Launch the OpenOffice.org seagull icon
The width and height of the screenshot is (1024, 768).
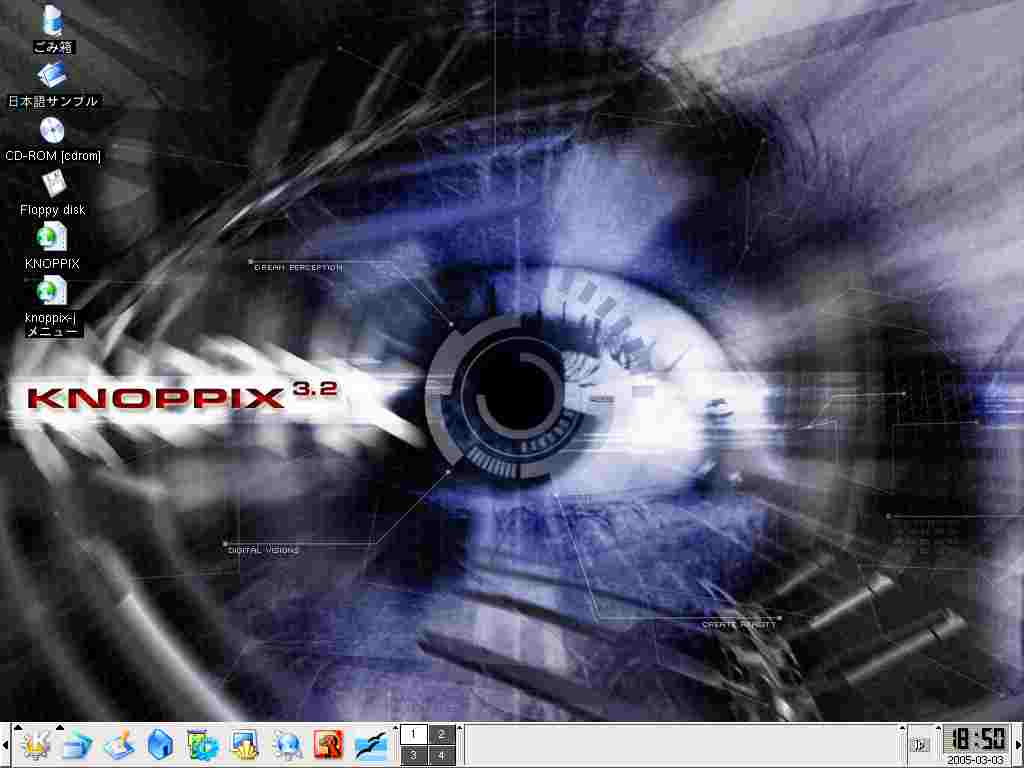pos(371,745)
